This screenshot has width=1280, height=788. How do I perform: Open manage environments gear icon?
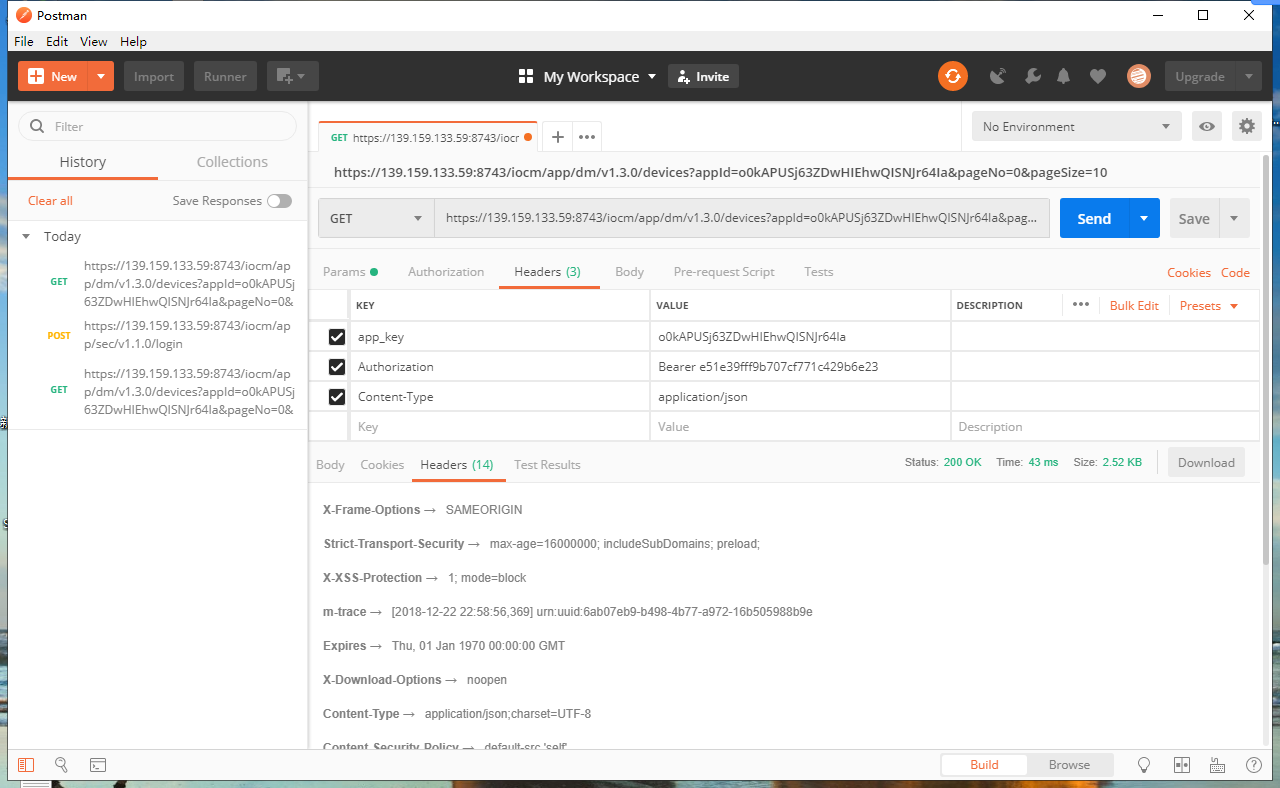1246,126
